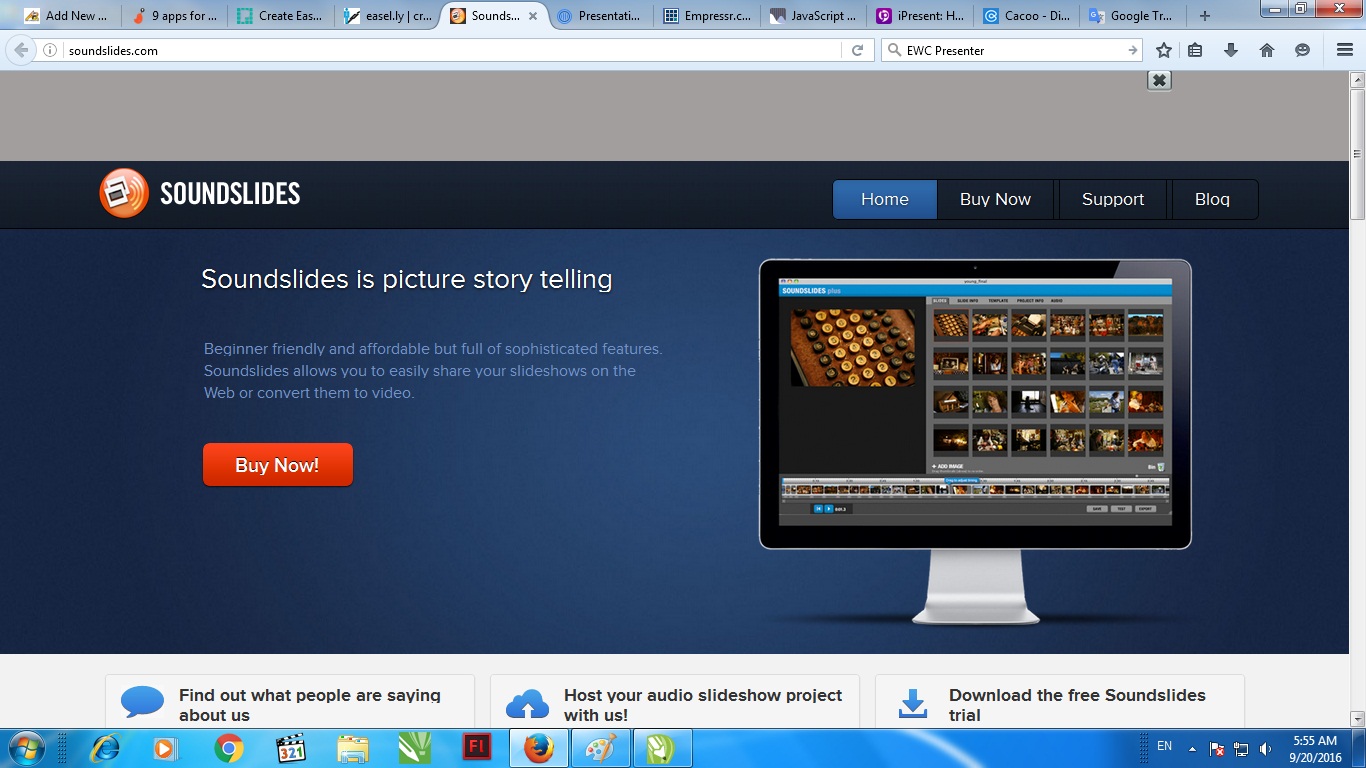Open the Firefox hamburger menu
This screenshot has height=768, width=1366.
[1345, 50]
